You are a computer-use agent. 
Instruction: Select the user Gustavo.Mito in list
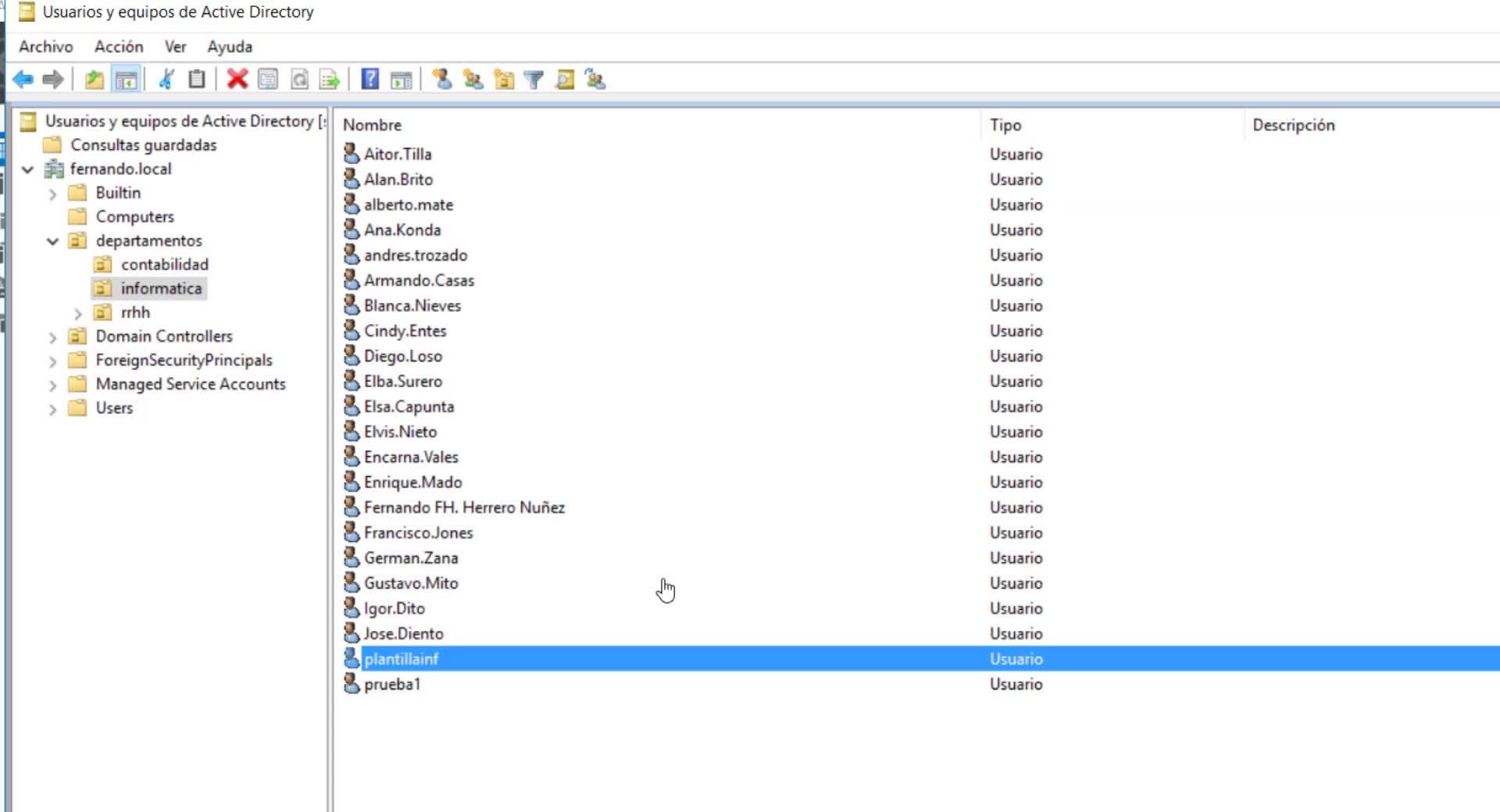click(x=411, y=583)
